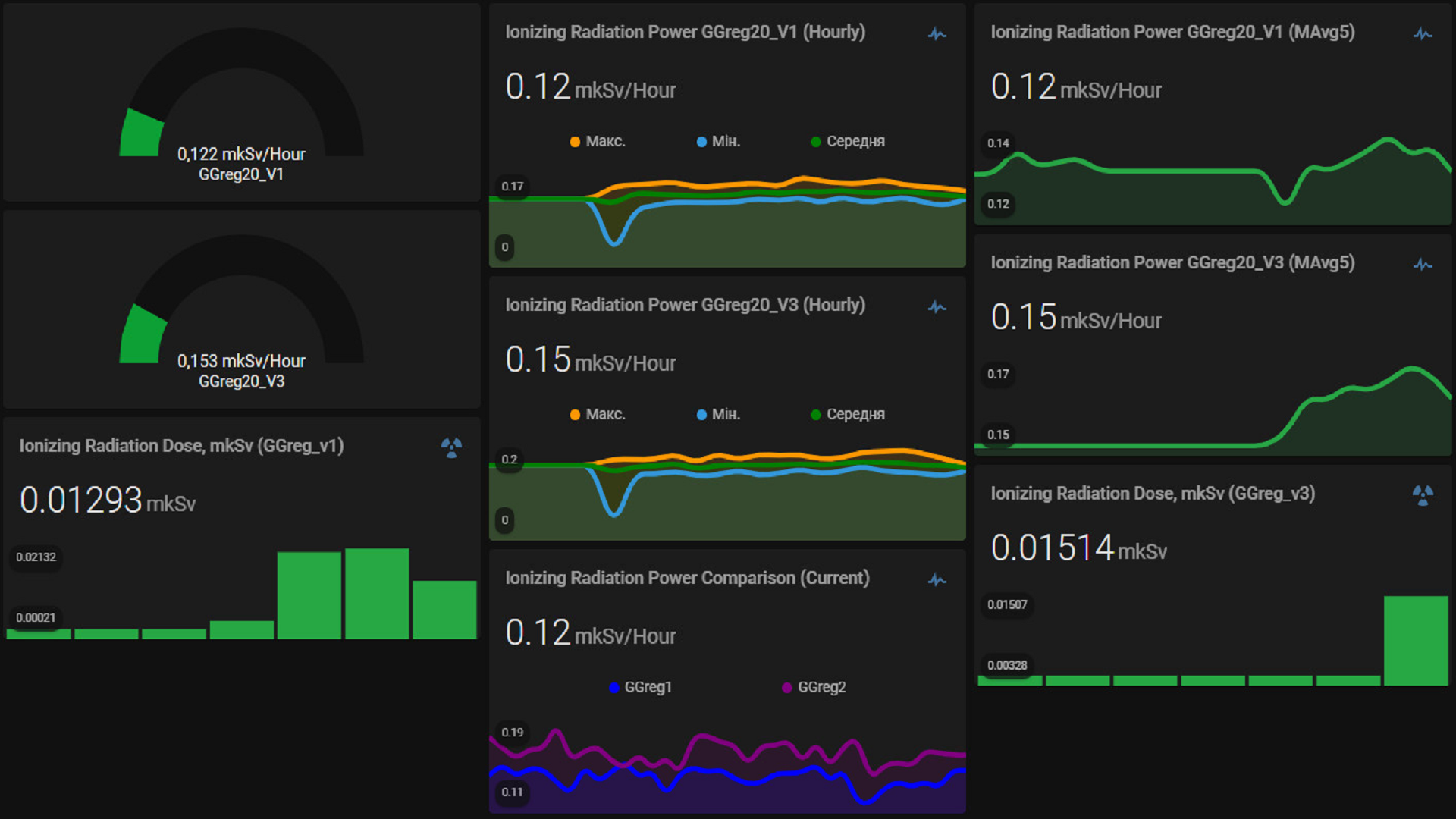Click pulse icon on Radiation Power Comparison card
This screenshot has width=1456, height=819.
[x=937, y=580]
